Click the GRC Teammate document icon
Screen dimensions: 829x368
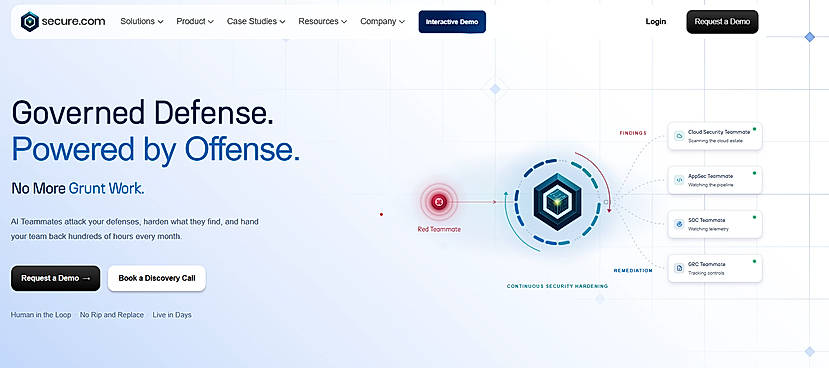click(679, 268)
